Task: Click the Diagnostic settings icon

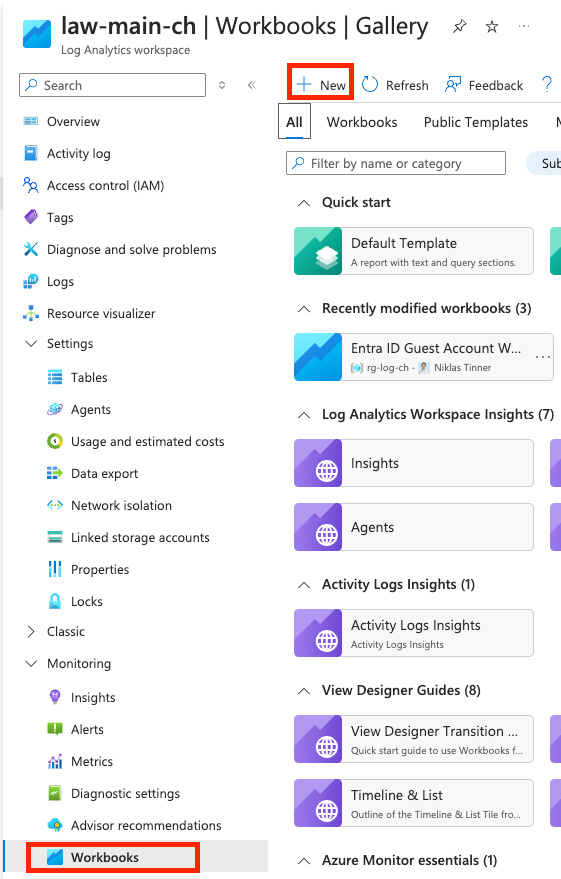Action: coord(55,793)
